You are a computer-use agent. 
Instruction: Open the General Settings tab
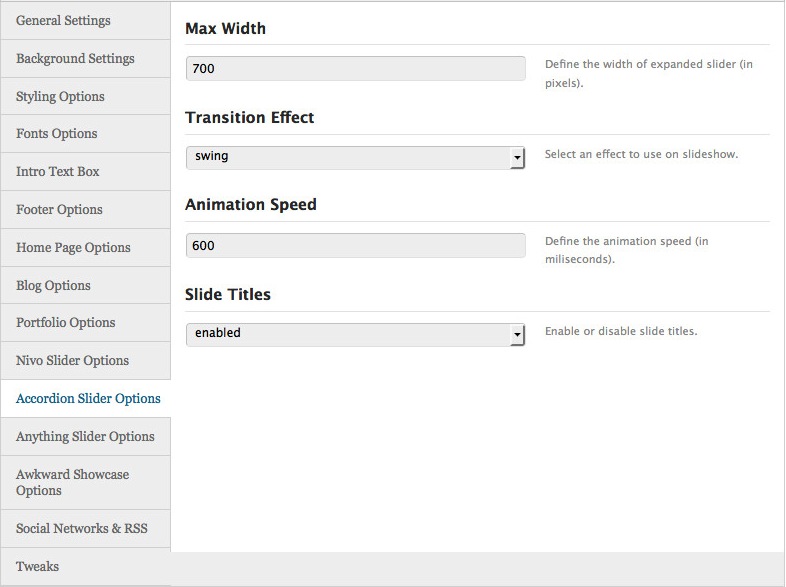pos(63,21)
